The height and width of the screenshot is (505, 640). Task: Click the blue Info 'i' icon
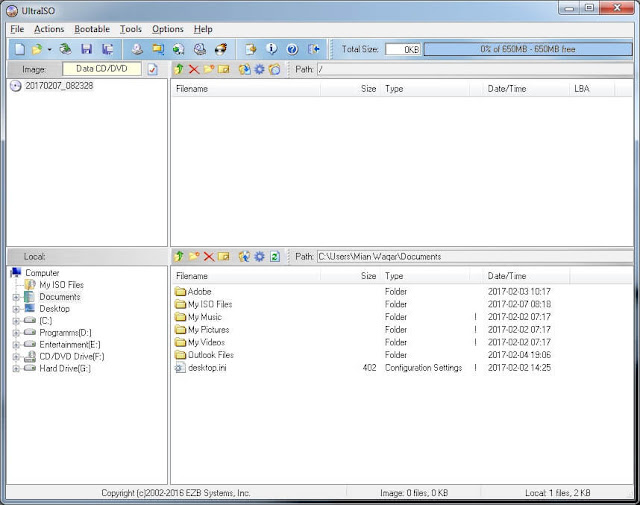pos(271,49)
